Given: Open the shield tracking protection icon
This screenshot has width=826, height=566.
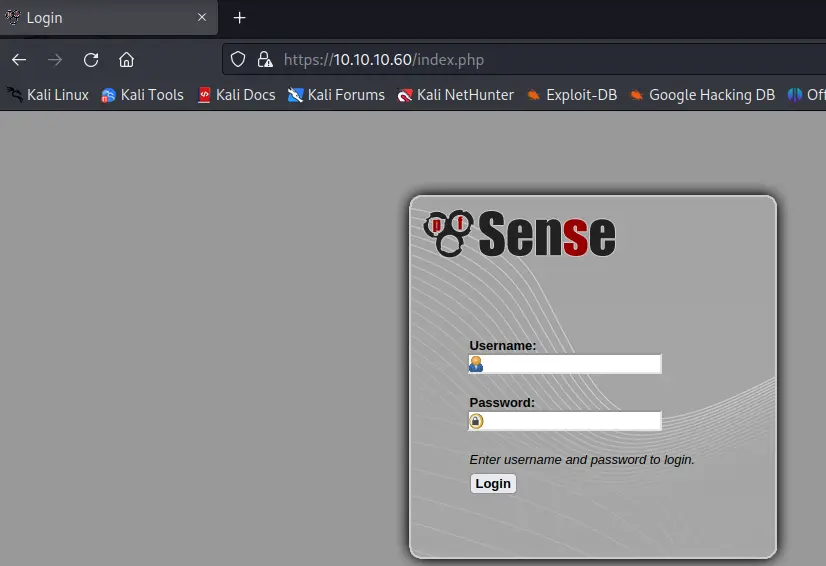Looking at the screenshot, I should tap(238, 60).
